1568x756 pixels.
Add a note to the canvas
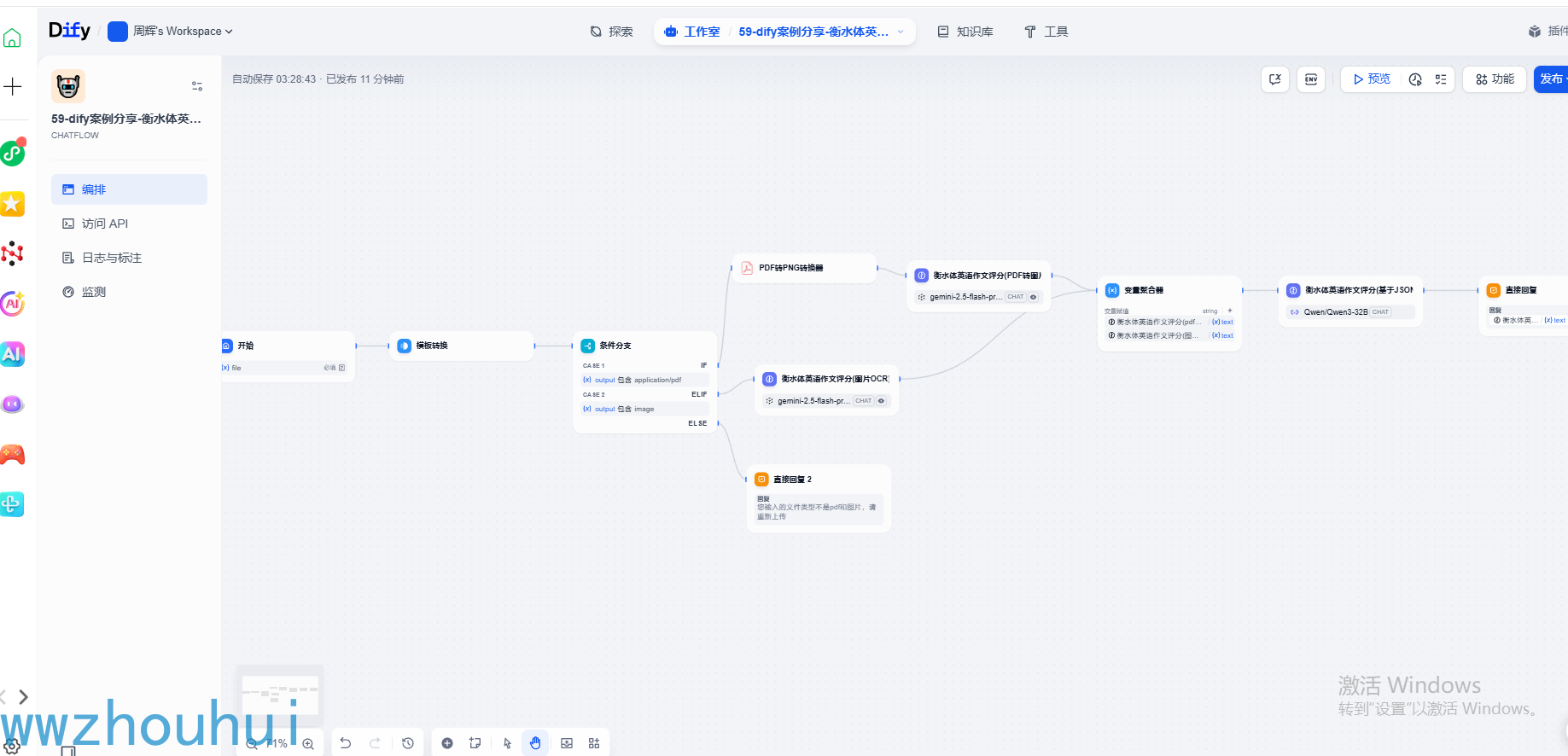click(x=475, y=743)
